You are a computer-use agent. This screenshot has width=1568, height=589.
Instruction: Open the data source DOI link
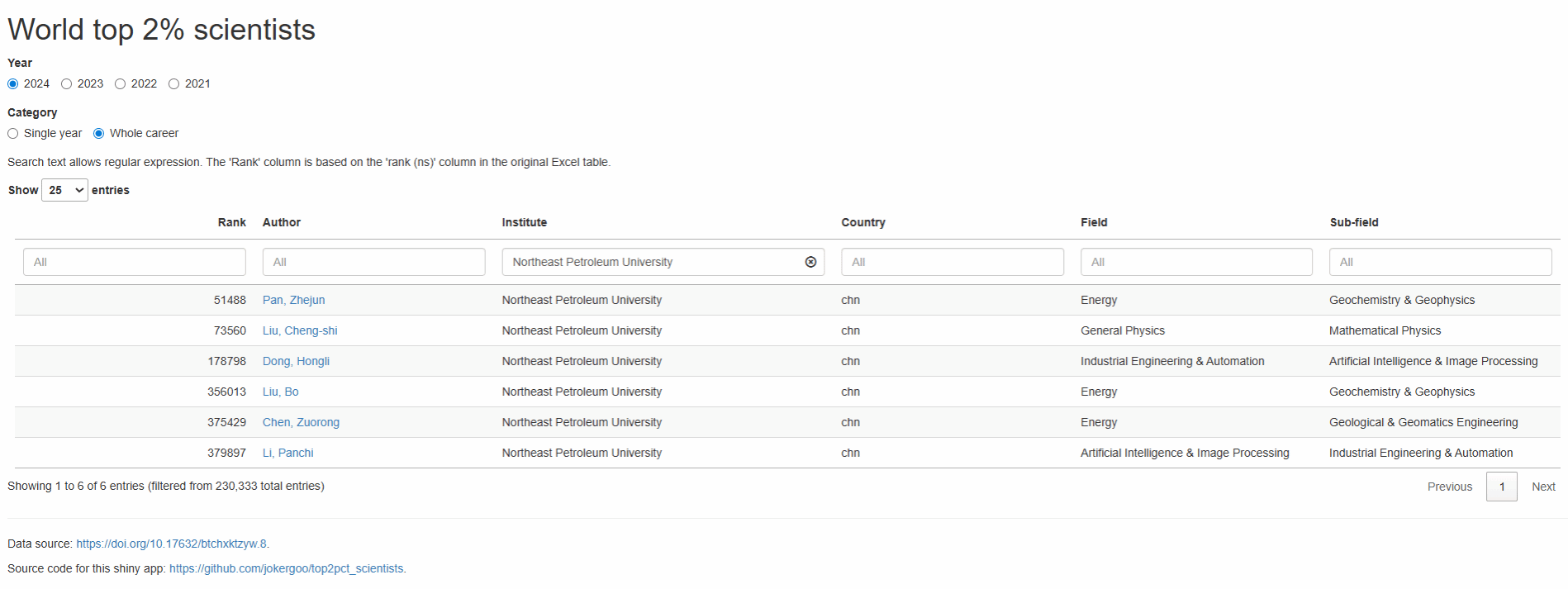click(171, 544)
